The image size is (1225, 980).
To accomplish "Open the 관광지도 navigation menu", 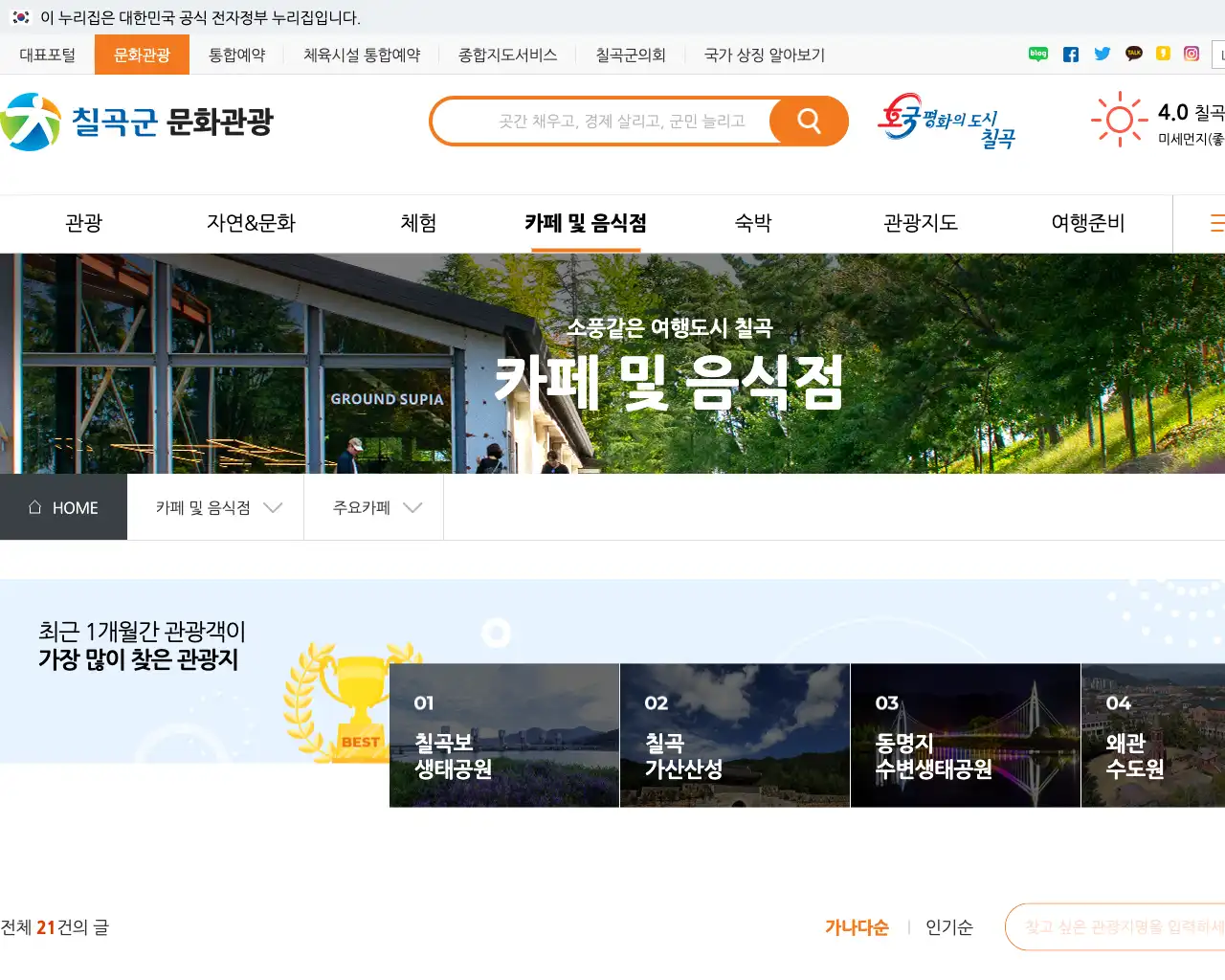I will pyautogui.click(x=920, y=223).
